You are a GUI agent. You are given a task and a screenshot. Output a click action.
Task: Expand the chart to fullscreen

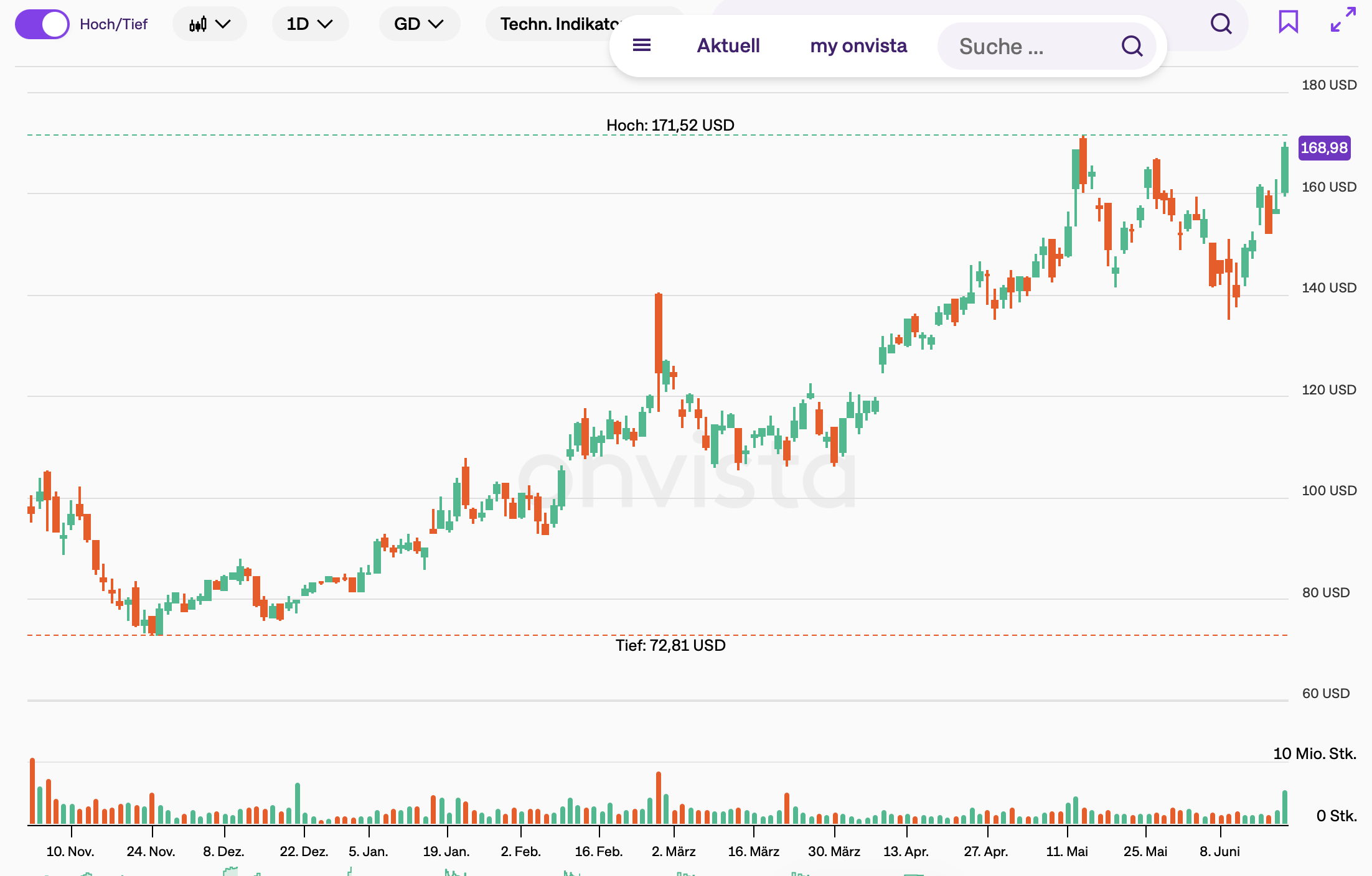click(1343, 19)
